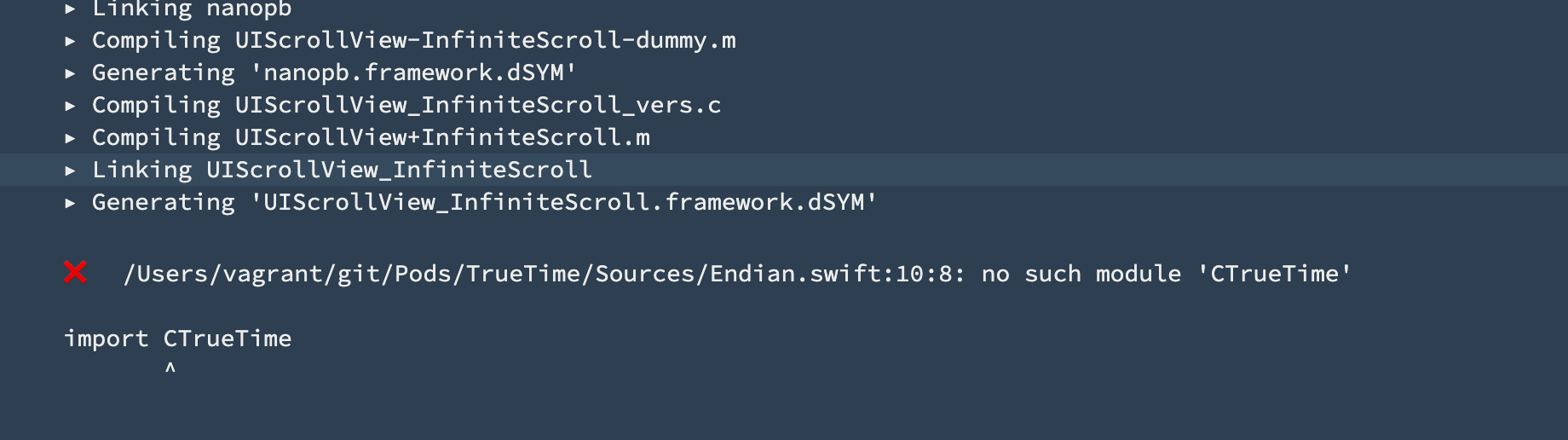Screen dimensions: 1568x440
Task: Select 'Linking UIScrollView_InfiniteScroll' highlighted row text
Action: pos(342,170)
